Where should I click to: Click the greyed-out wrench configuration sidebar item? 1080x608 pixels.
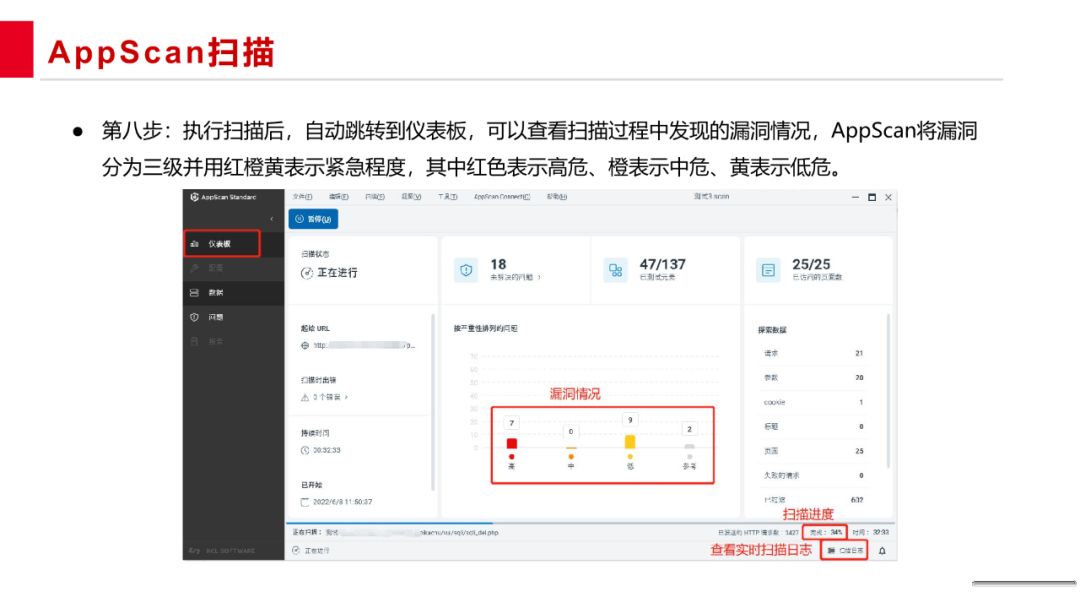pyautogui.click(x=233, y=268)
